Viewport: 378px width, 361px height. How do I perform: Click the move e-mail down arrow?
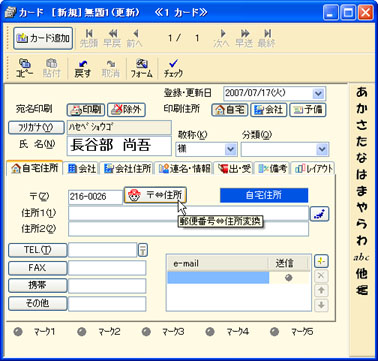pyautogui.click(x=321, y=305)
